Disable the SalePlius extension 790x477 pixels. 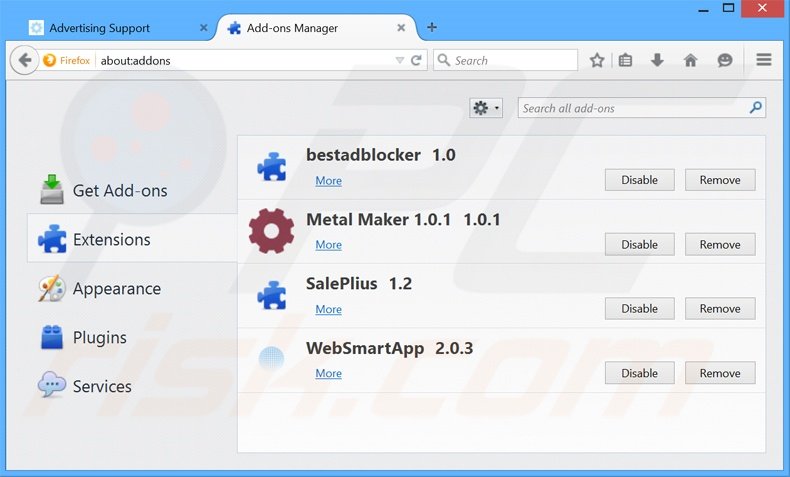(x=639, y=308)
